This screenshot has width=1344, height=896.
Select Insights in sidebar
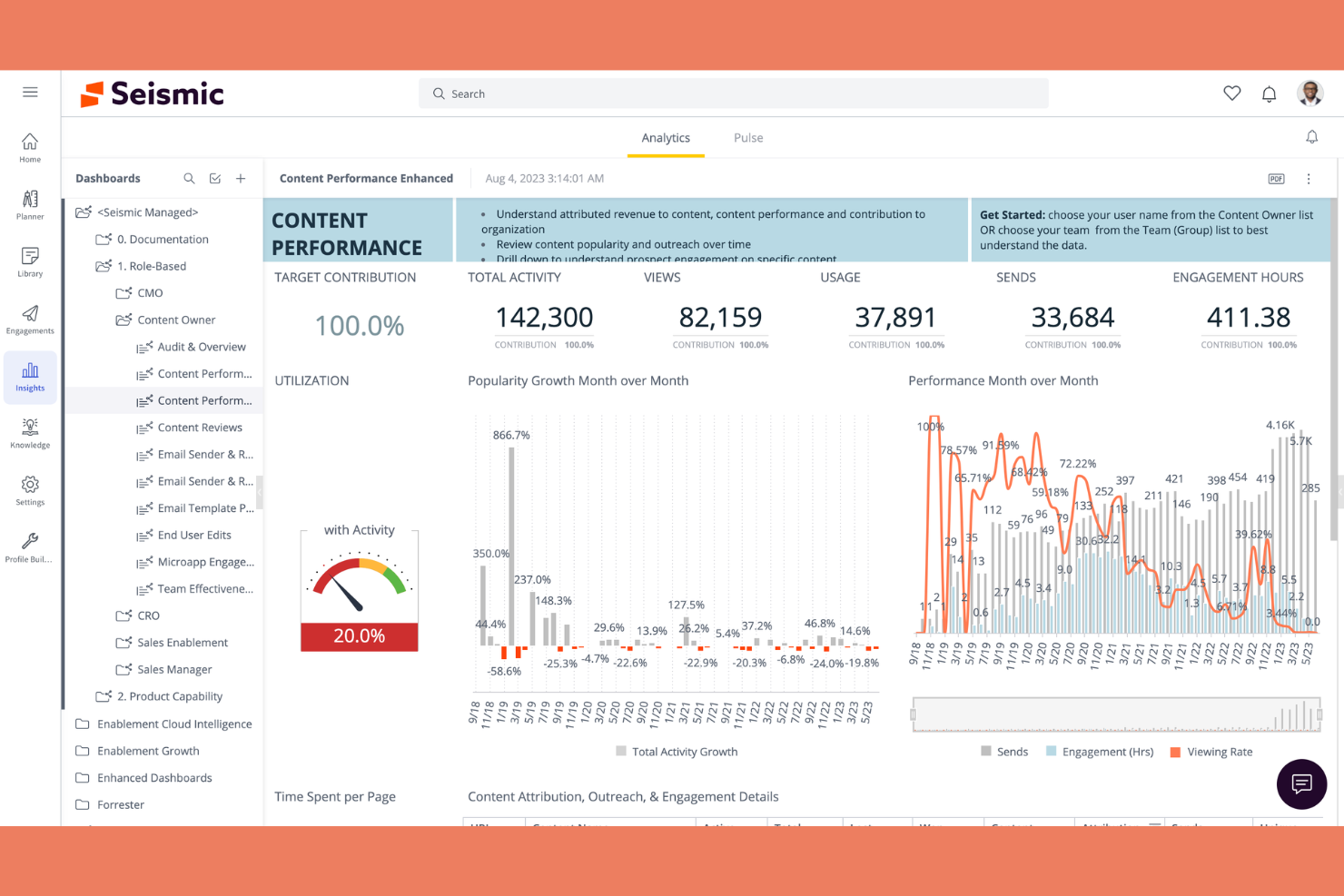pos(30,377)
